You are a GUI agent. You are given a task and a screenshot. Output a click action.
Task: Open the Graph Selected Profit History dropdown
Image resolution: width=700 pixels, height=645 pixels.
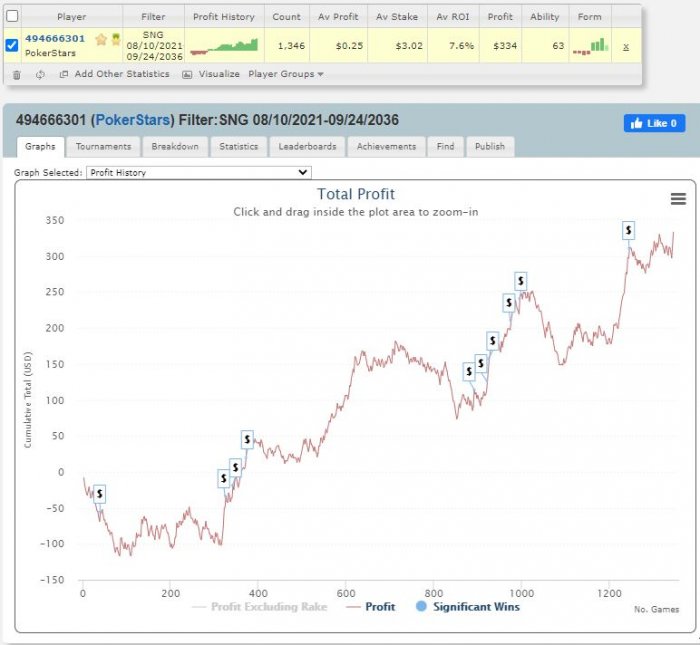click(199, 172)
